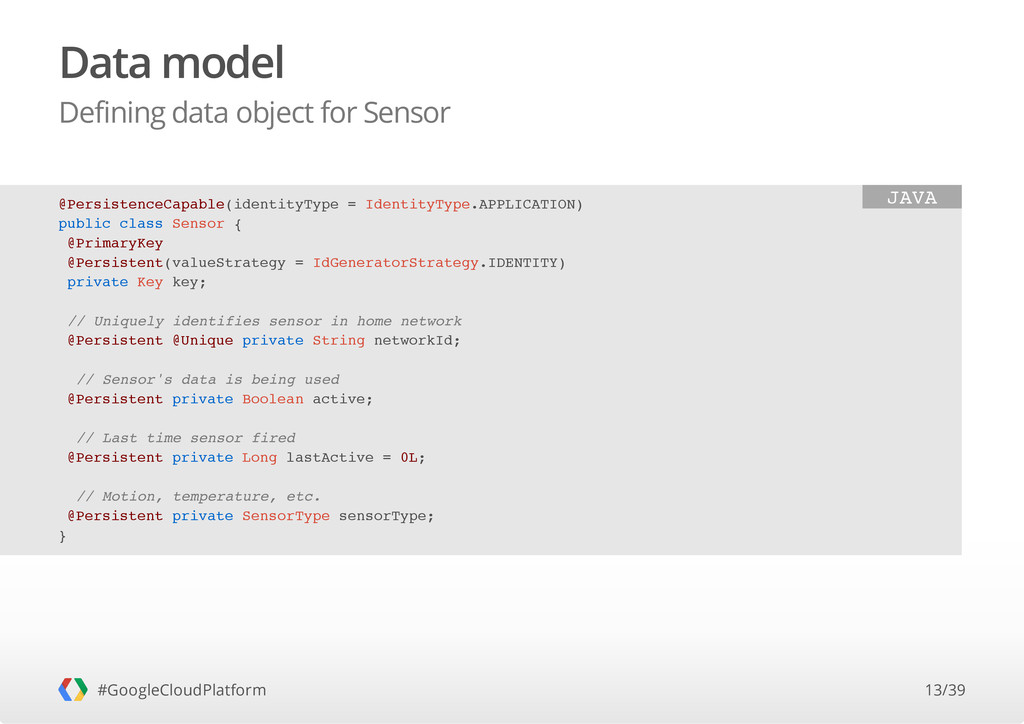Click the @PersistenceCapable annotation in code
The width and height of the screenshot is (1024, 724).
coord(142,204)
